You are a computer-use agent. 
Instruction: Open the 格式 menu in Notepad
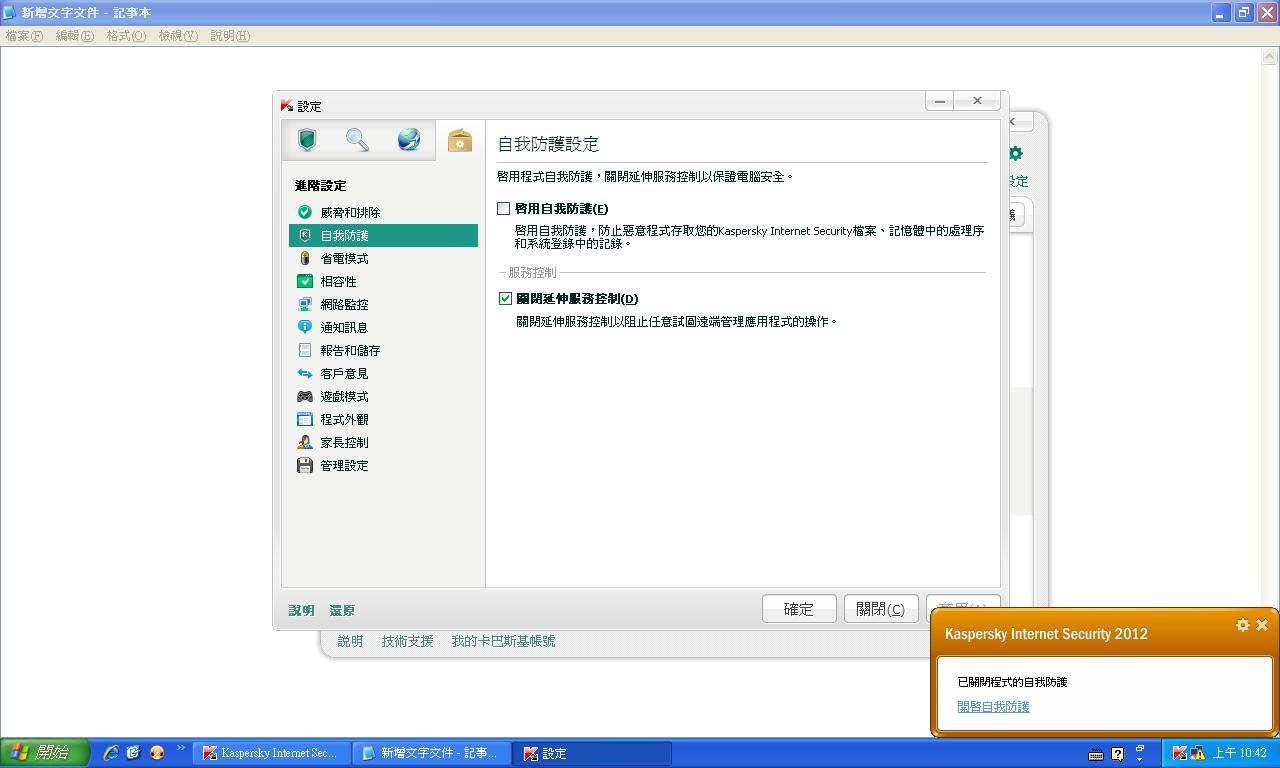click(x=124, y=35)
